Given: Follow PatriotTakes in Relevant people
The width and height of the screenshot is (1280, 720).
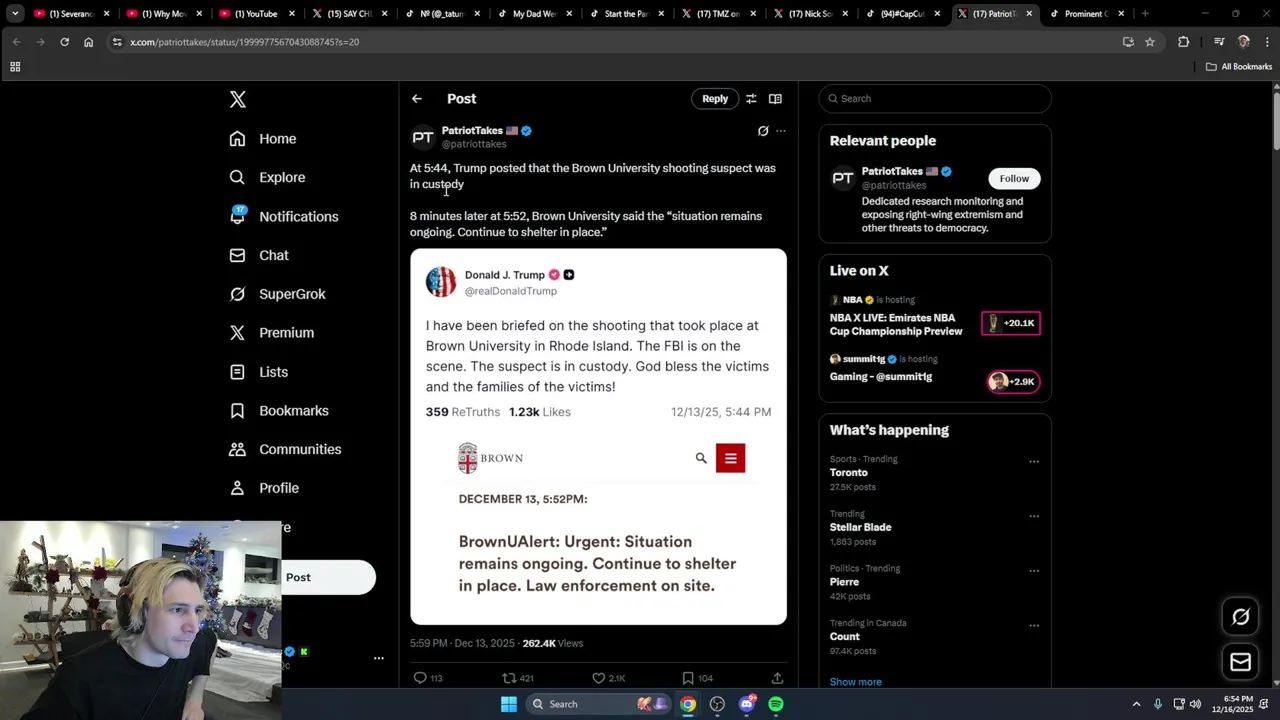Looking at the screenshot, I should click(1014, 178).
